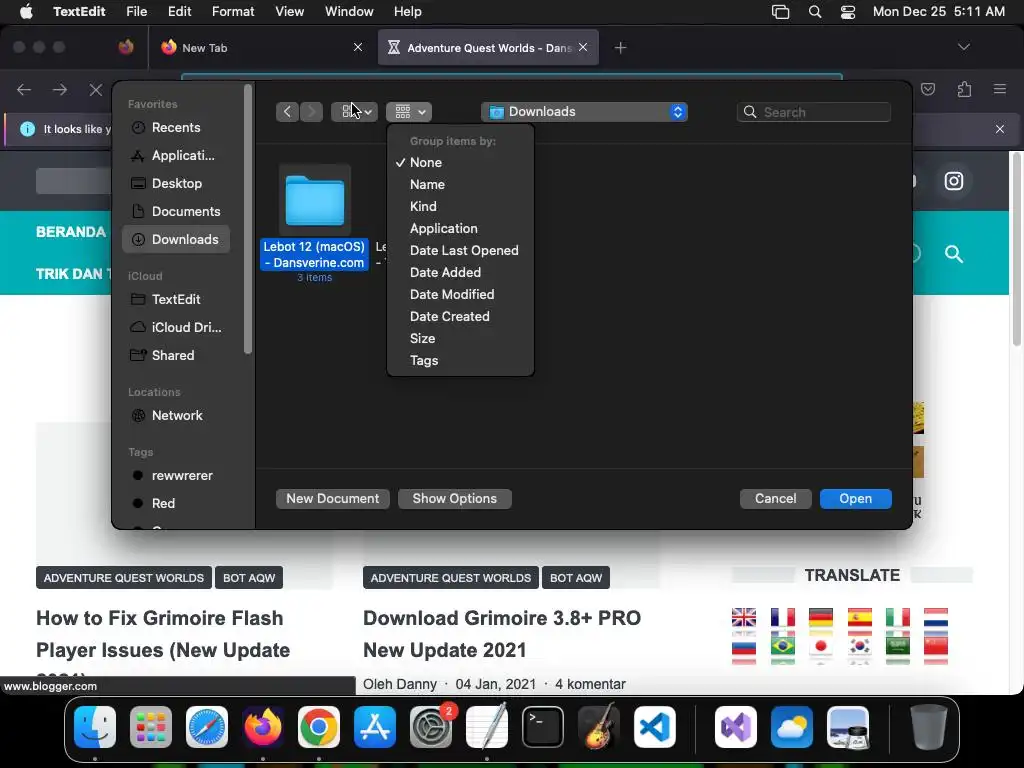Group items by Date Modified

coord(460,295)
